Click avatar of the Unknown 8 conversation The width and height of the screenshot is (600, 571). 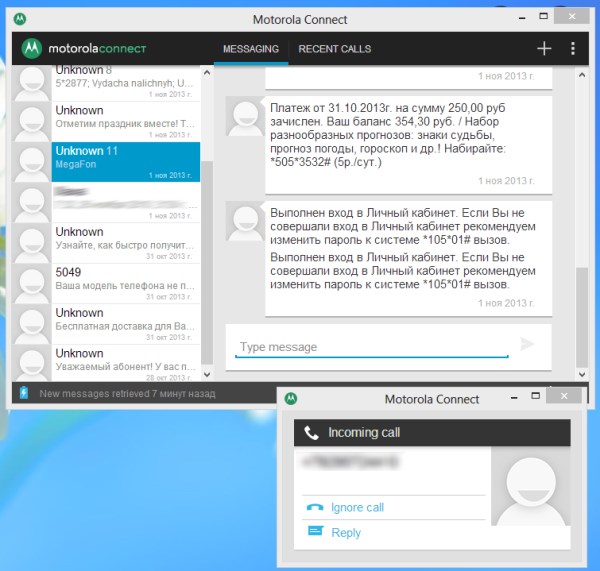(x=32, y=83)
